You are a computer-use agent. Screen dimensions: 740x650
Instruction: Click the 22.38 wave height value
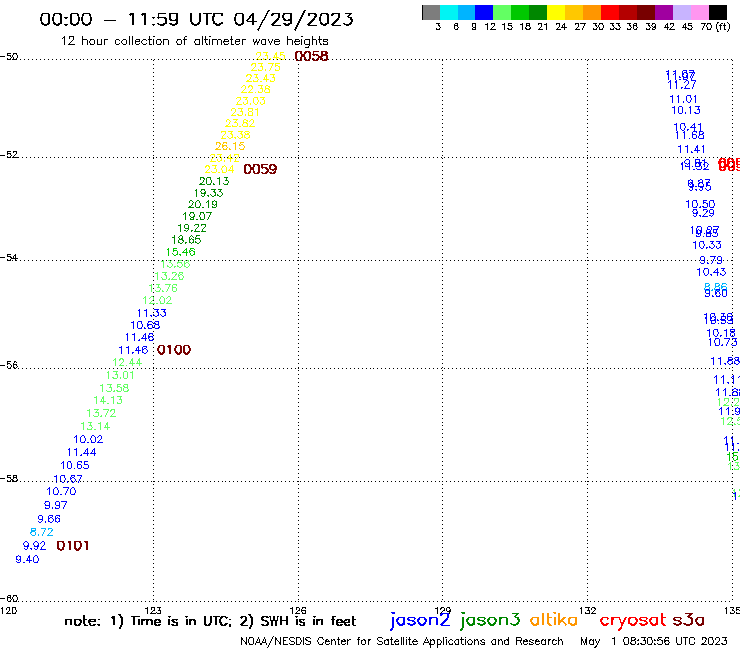pyautogui.click(x=255, y=89)
